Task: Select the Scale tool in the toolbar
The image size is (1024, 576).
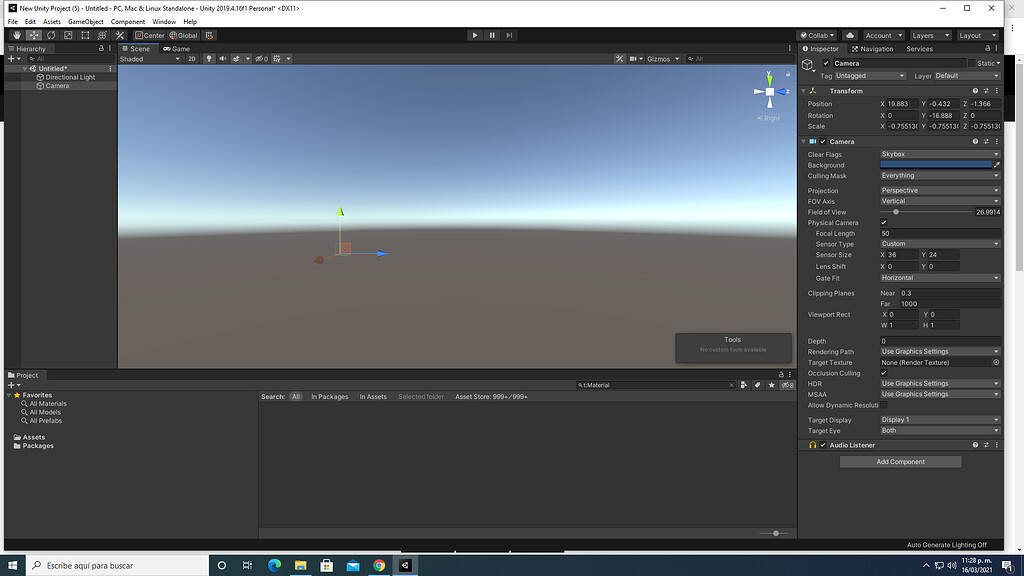Action: click(x=68, y=35)
